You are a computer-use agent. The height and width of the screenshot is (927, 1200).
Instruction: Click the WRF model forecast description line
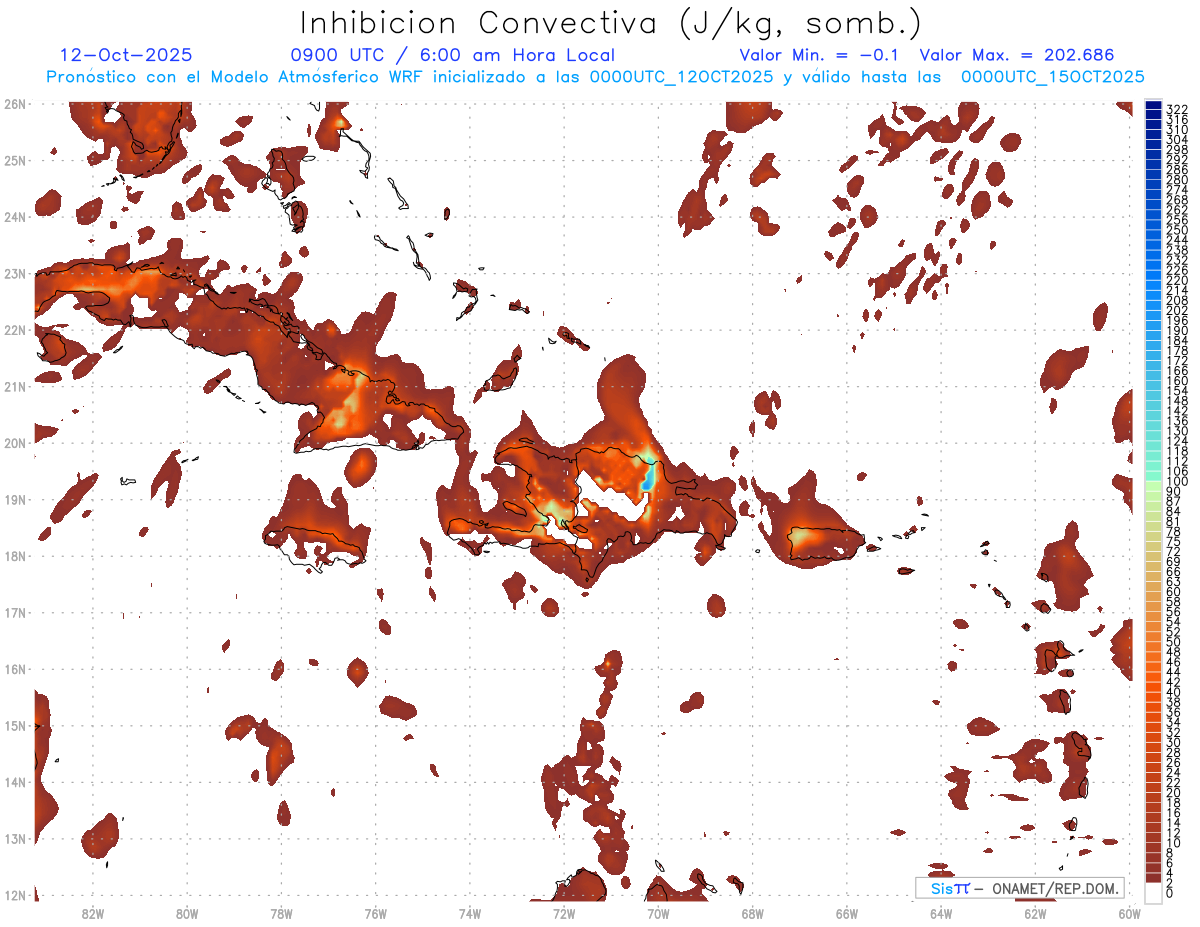[595, 77]
